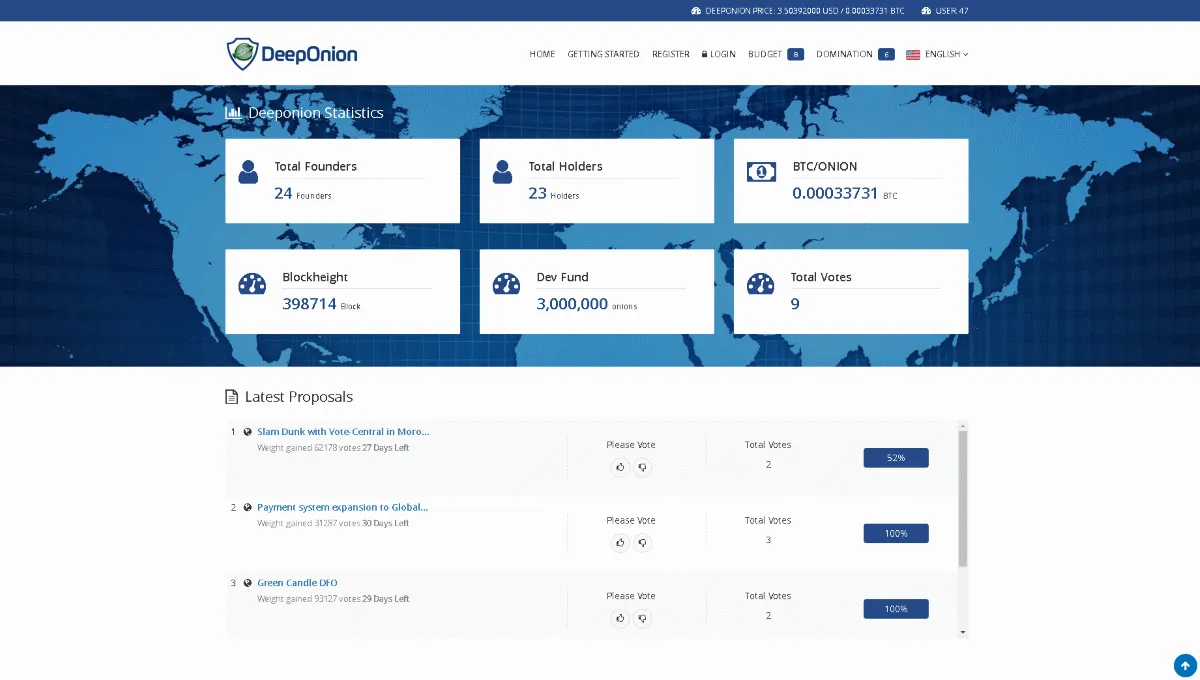Viewport: 1200px width, 680px height.
Task: Open the GETTING STARTED menu item
Action: click(603, 54)
